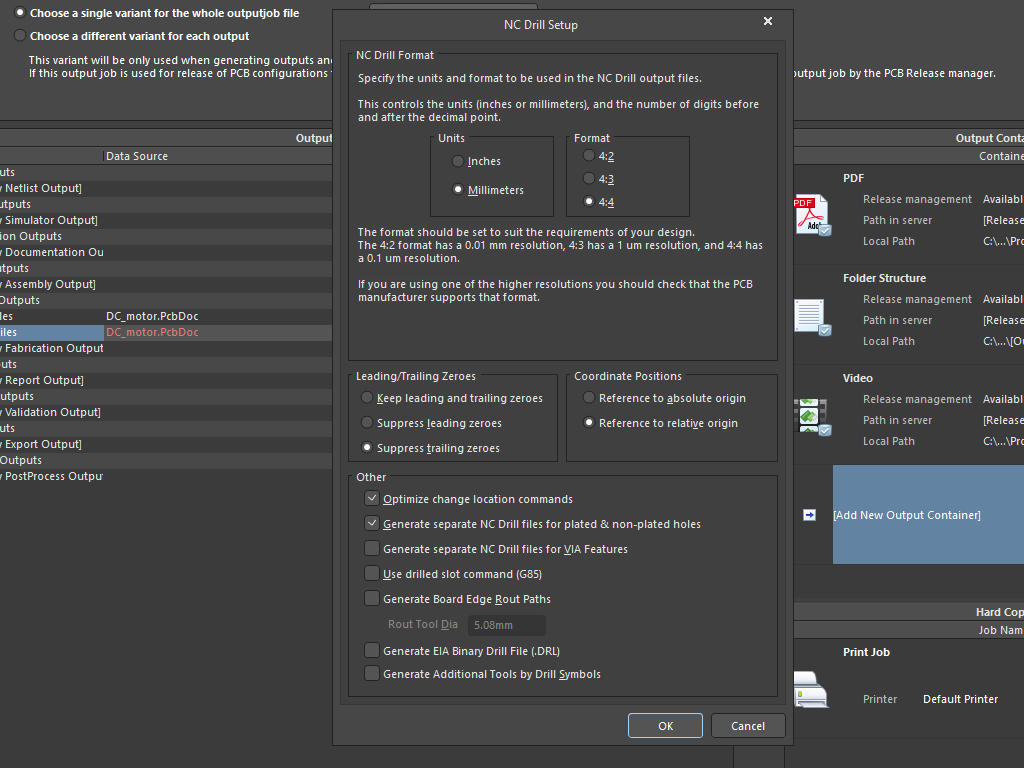Viewport: 1024px width, 768px height.
Task: Click the Folder Structure container icon
Action: 812,317
